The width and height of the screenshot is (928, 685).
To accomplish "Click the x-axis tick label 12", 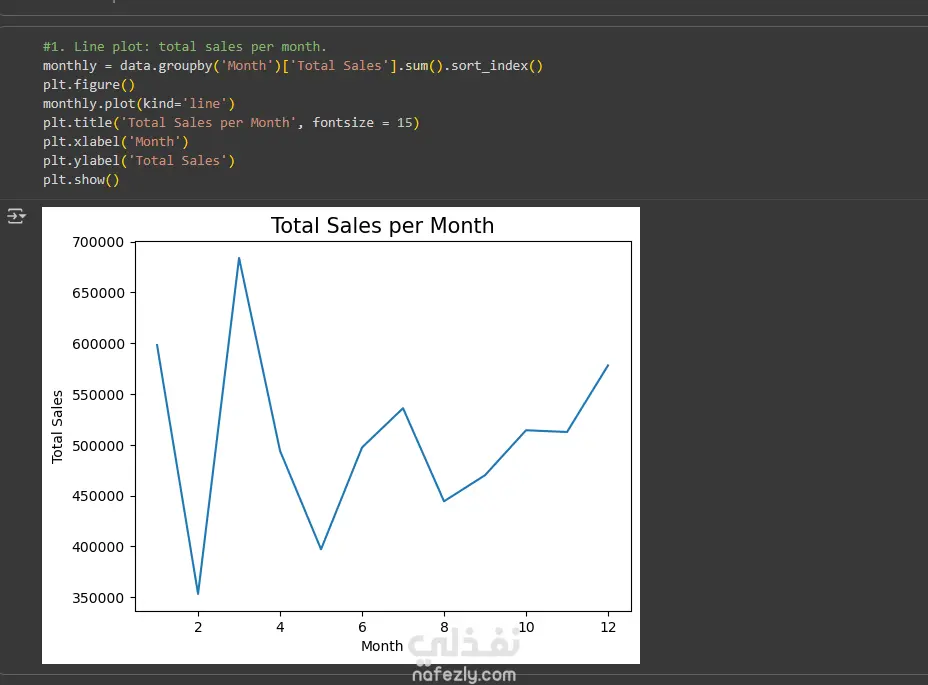I will tap(607, 627).
